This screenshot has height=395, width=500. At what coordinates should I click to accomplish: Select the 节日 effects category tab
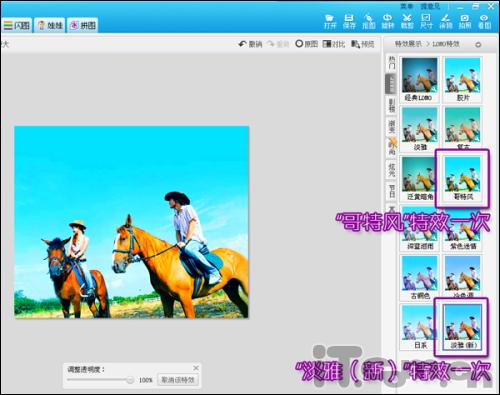[x=392, y=191]
